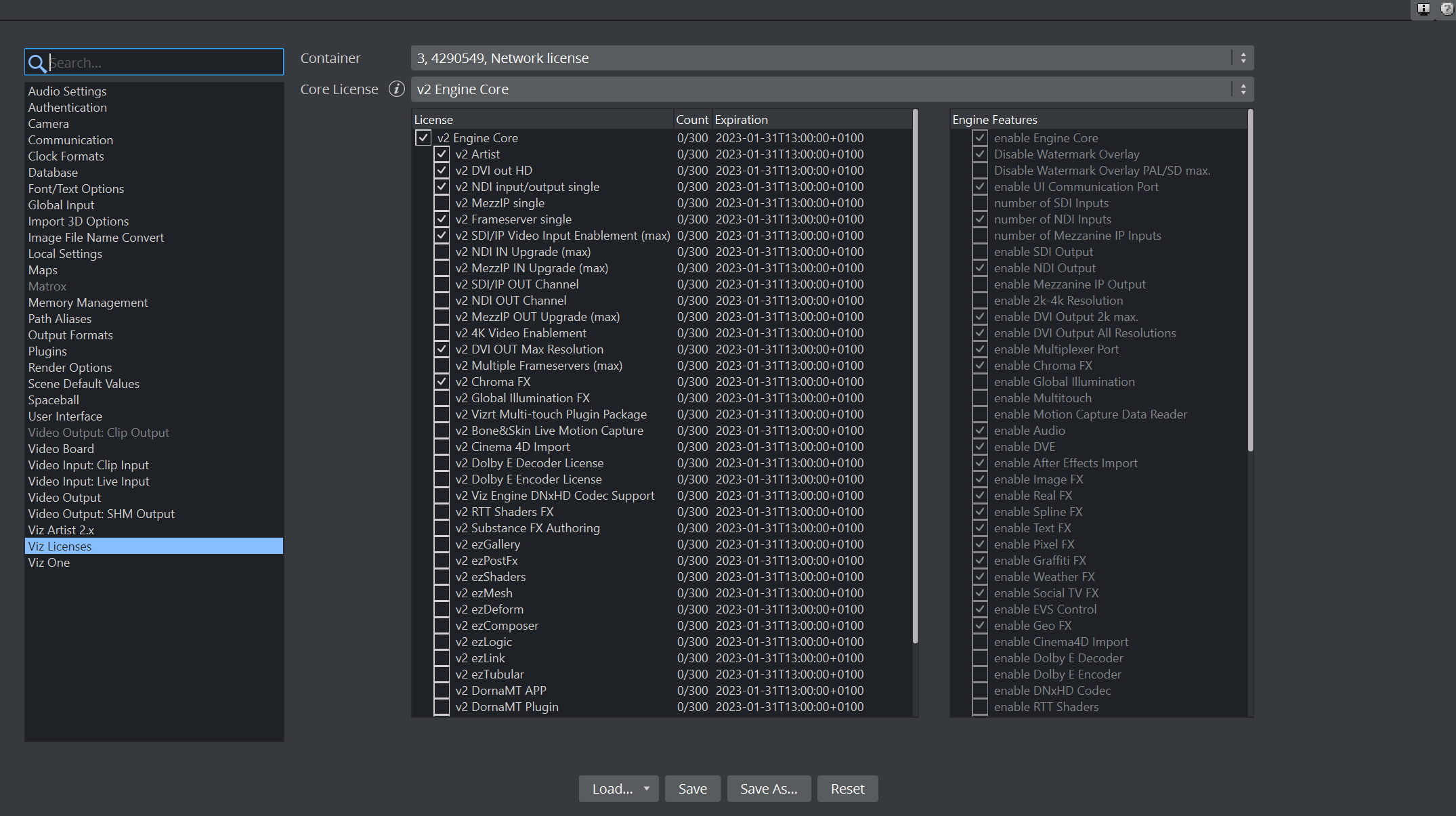Click the Save As... button
The height and width of the screenshot is (816, 1456).
[x=769, y=789]
